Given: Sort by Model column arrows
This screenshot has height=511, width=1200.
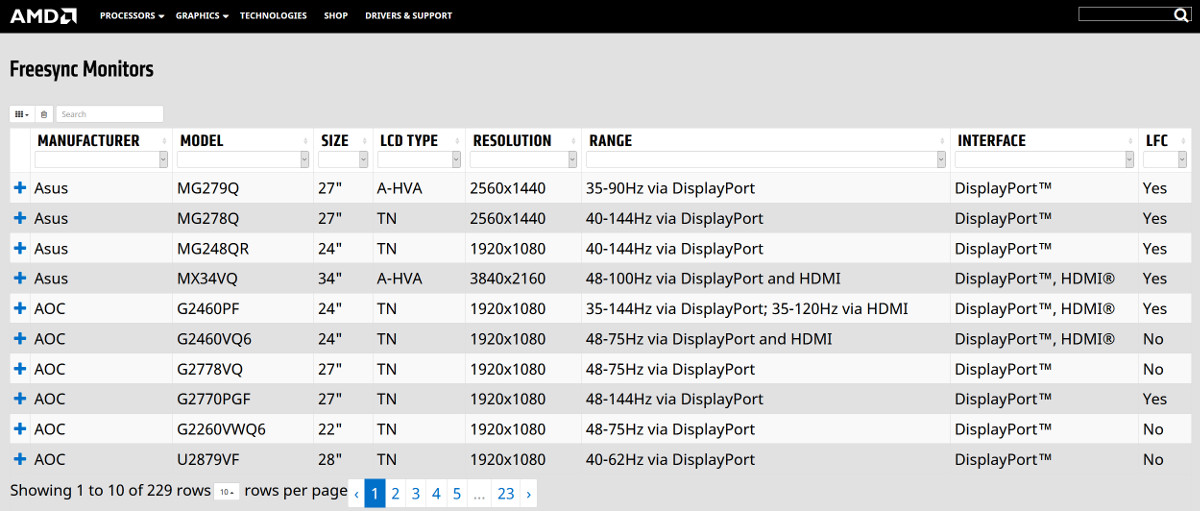Looking at the screenshot, I should coord(306,141).
